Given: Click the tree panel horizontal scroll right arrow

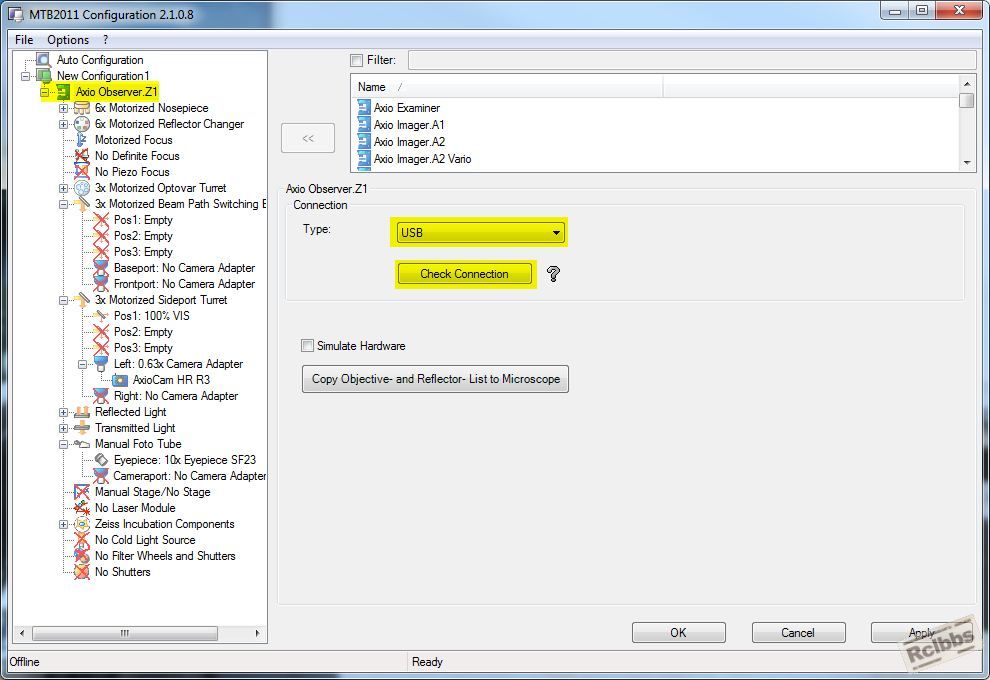Looking at the screenshot, I should 258,633.
